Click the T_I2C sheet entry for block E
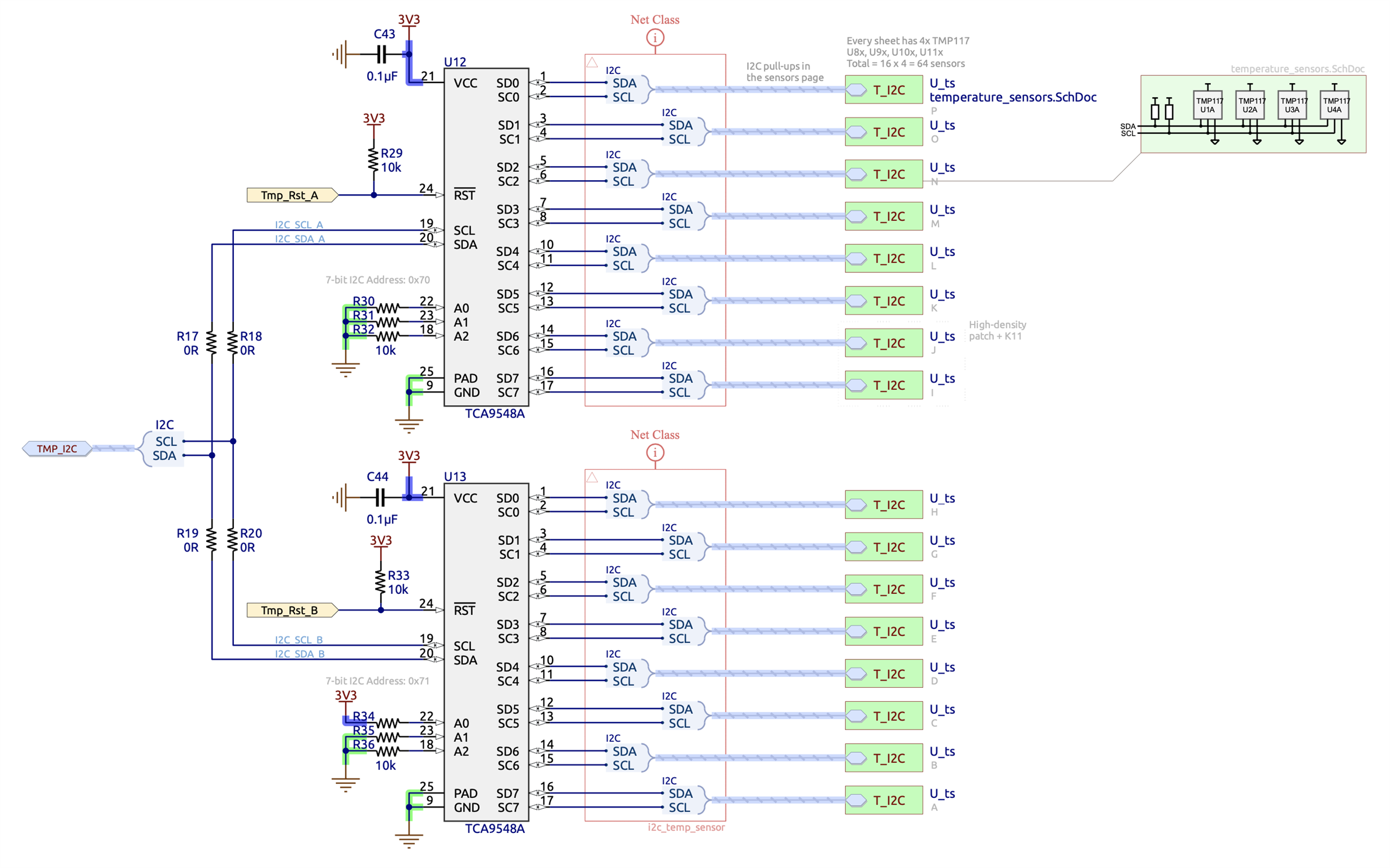Viewport: 1390px width, 868px height. [x=884, y=632]
